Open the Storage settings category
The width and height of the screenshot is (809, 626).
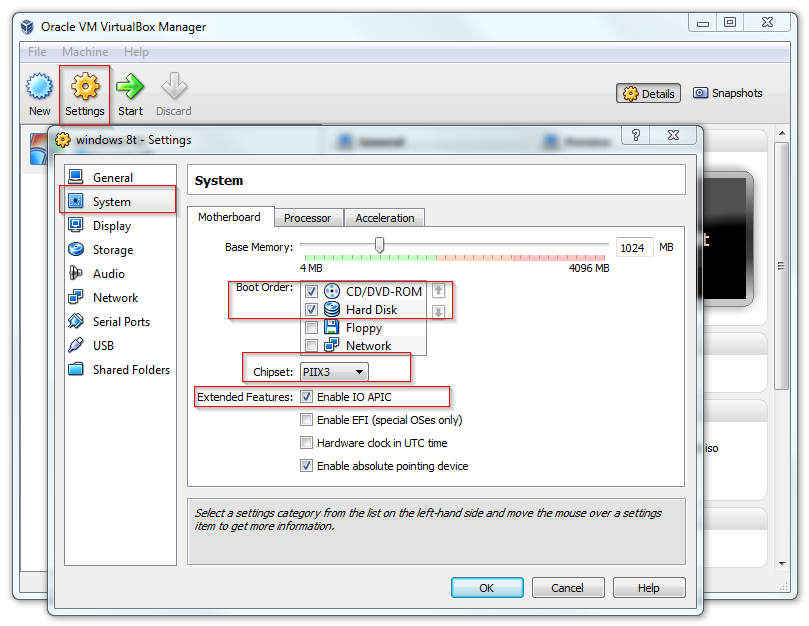click(x=120, y=250)
